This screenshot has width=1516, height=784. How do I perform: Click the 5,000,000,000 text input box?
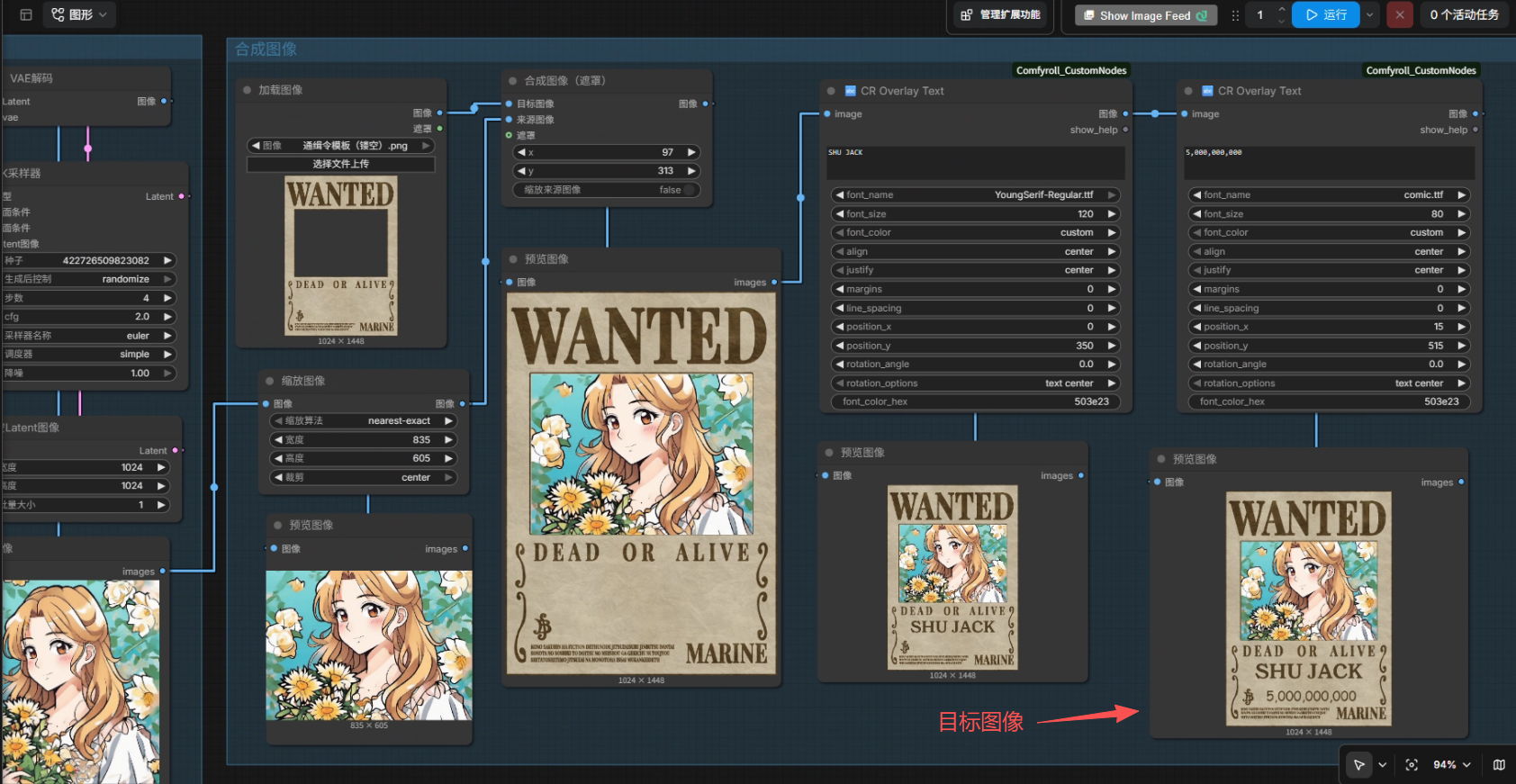[1329, 163]
